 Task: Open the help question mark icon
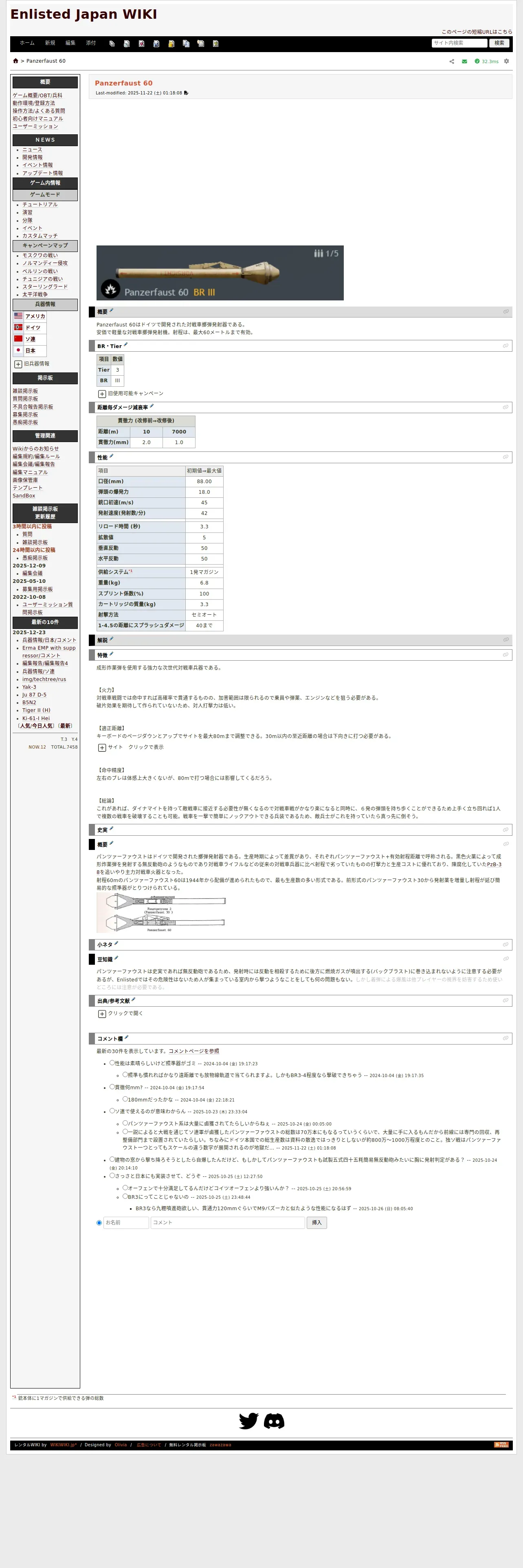pos(215,44)
